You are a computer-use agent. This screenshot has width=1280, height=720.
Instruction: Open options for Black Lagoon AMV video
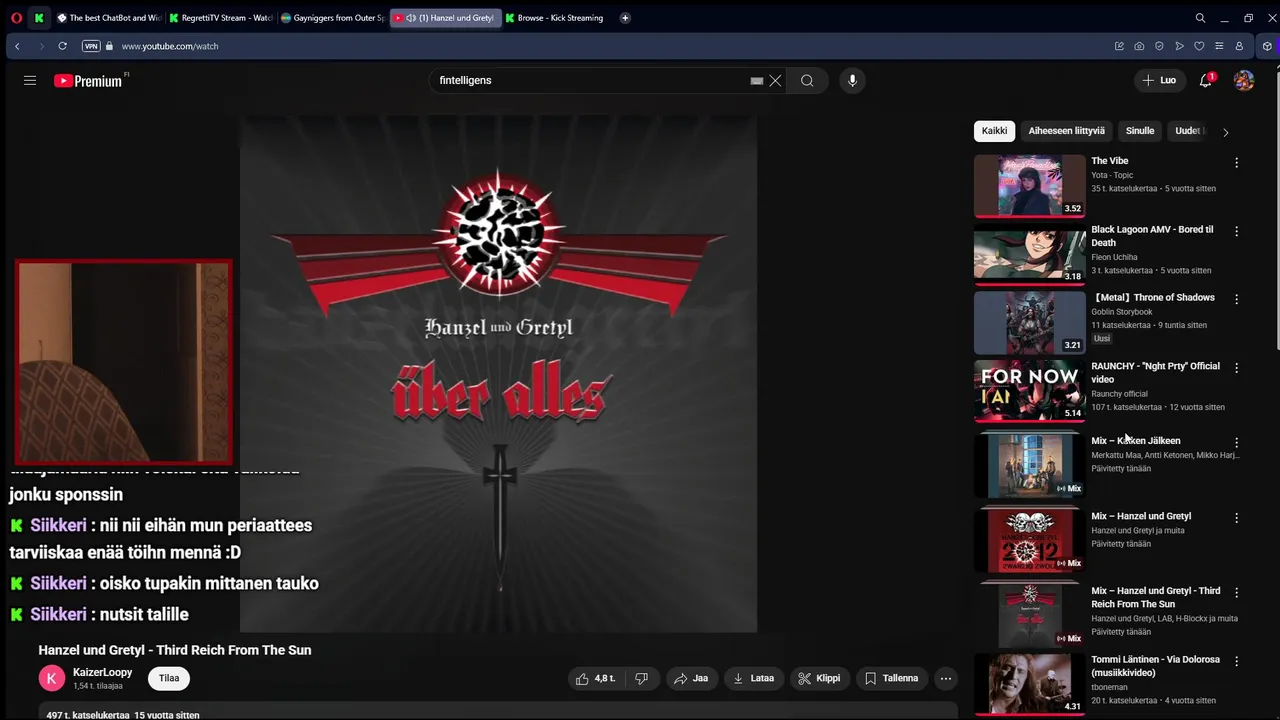pos(1236,231)
